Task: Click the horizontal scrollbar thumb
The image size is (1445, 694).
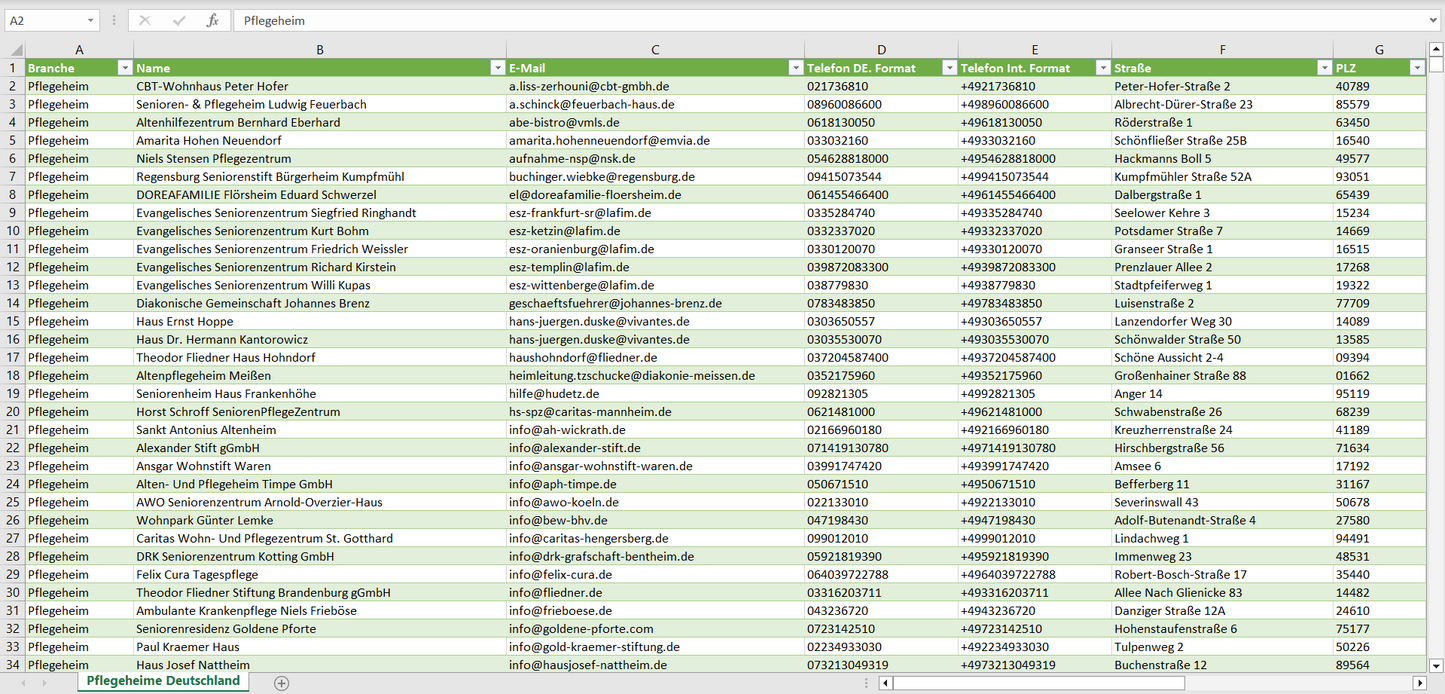Action: pyautogui.click(x=1038, y=683)
